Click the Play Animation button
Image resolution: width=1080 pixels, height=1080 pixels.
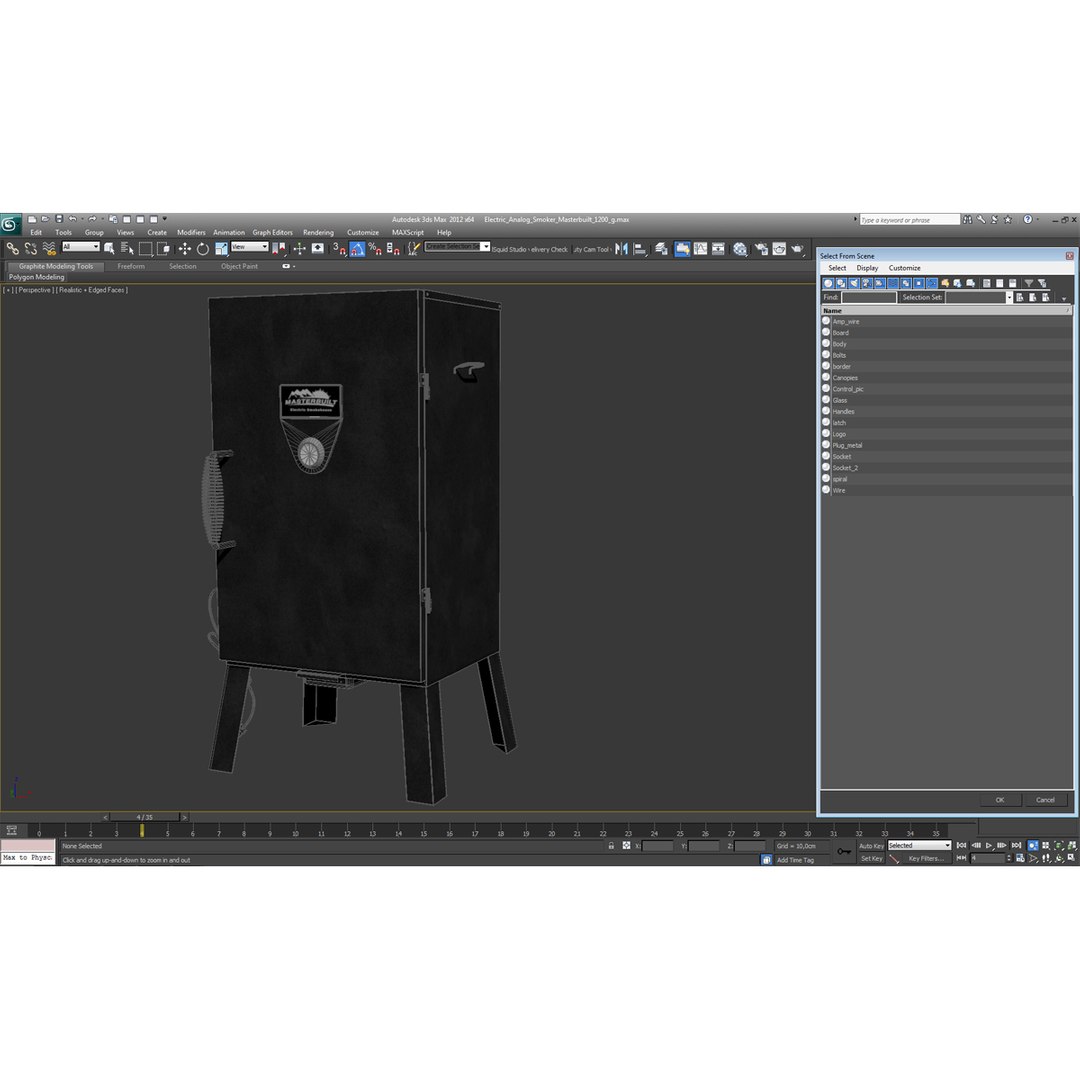(x=988, y=845)
